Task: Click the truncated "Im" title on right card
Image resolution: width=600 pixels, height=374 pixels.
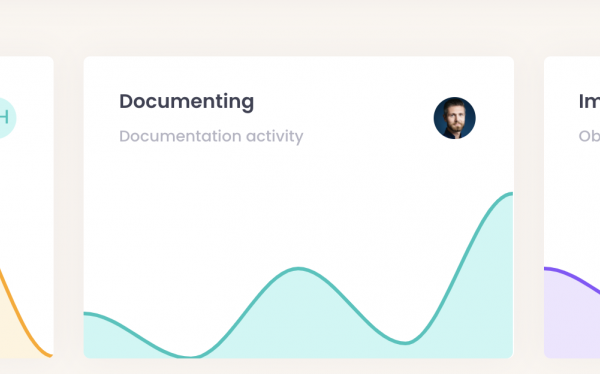Action: (x=589, y=102)
